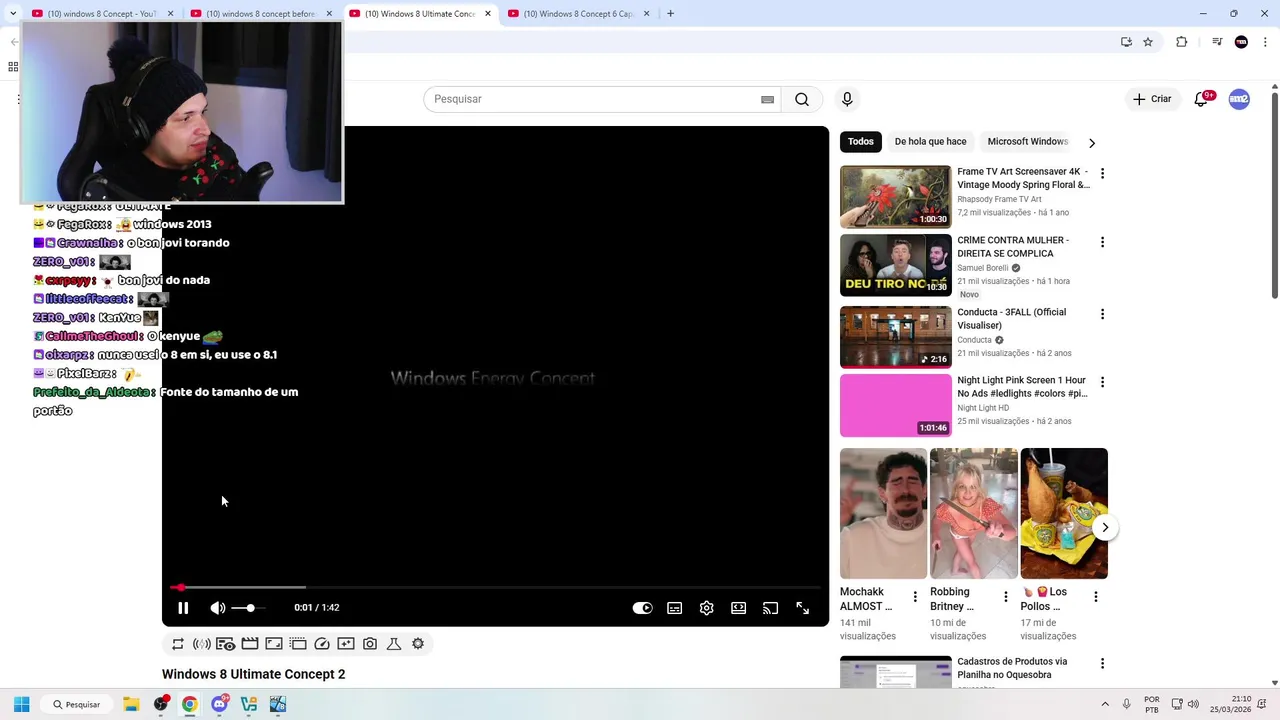Open Frame TV Art Screensaver 4K thumbnail

896,197
